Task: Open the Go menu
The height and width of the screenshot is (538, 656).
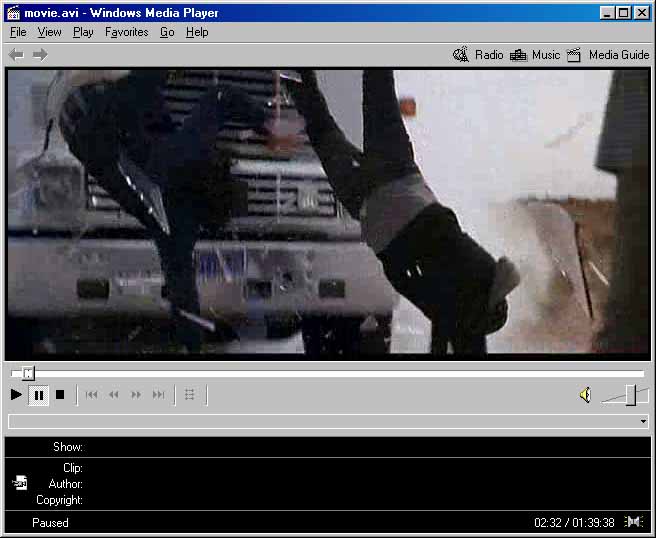Action: 167,32
